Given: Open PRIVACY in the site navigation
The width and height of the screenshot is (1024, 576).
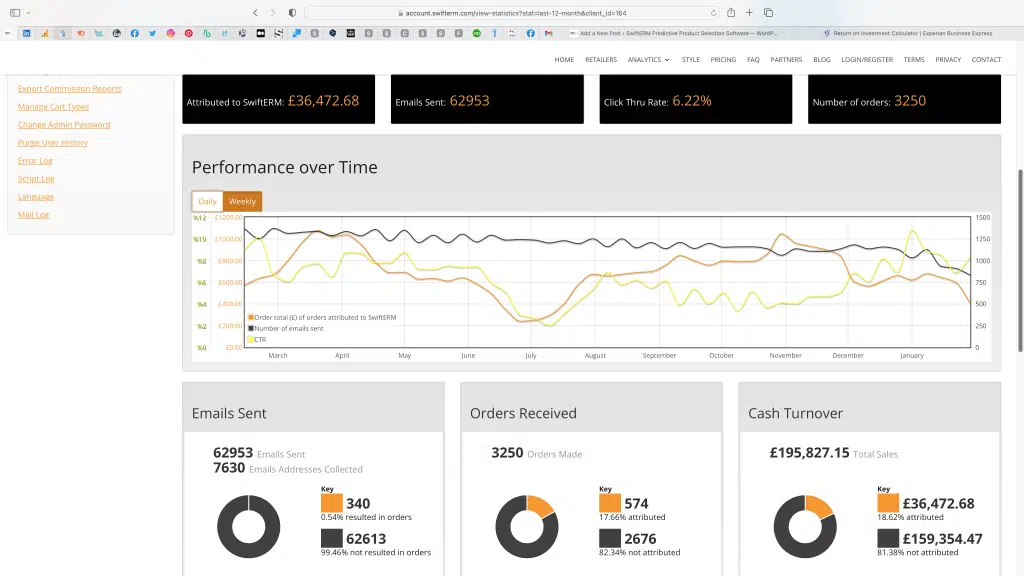Looking at the screenshot, I should 948,59.
